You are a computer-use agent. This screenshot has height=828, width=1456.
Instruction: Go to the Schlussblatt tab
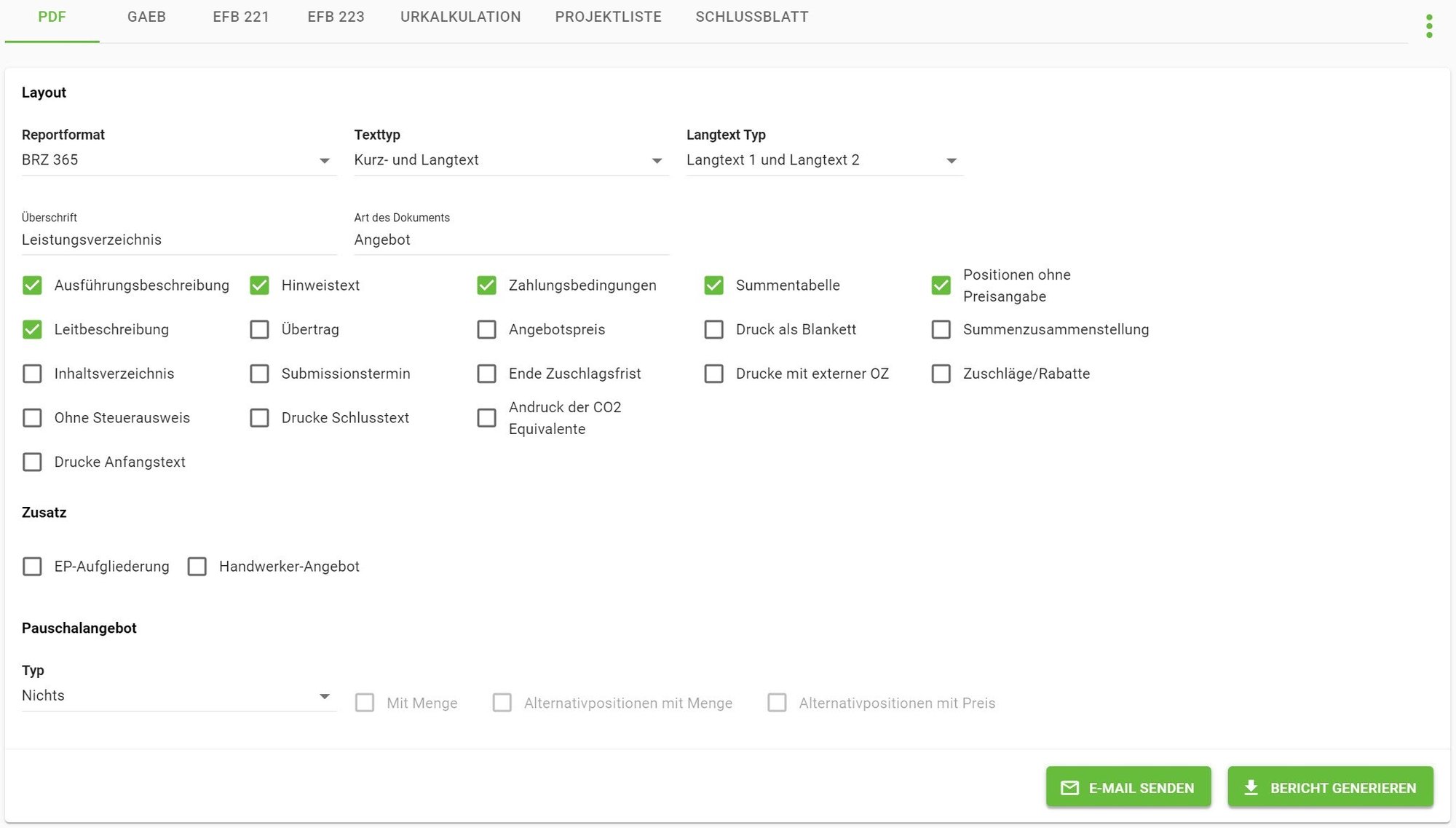(x=751, y=17)
